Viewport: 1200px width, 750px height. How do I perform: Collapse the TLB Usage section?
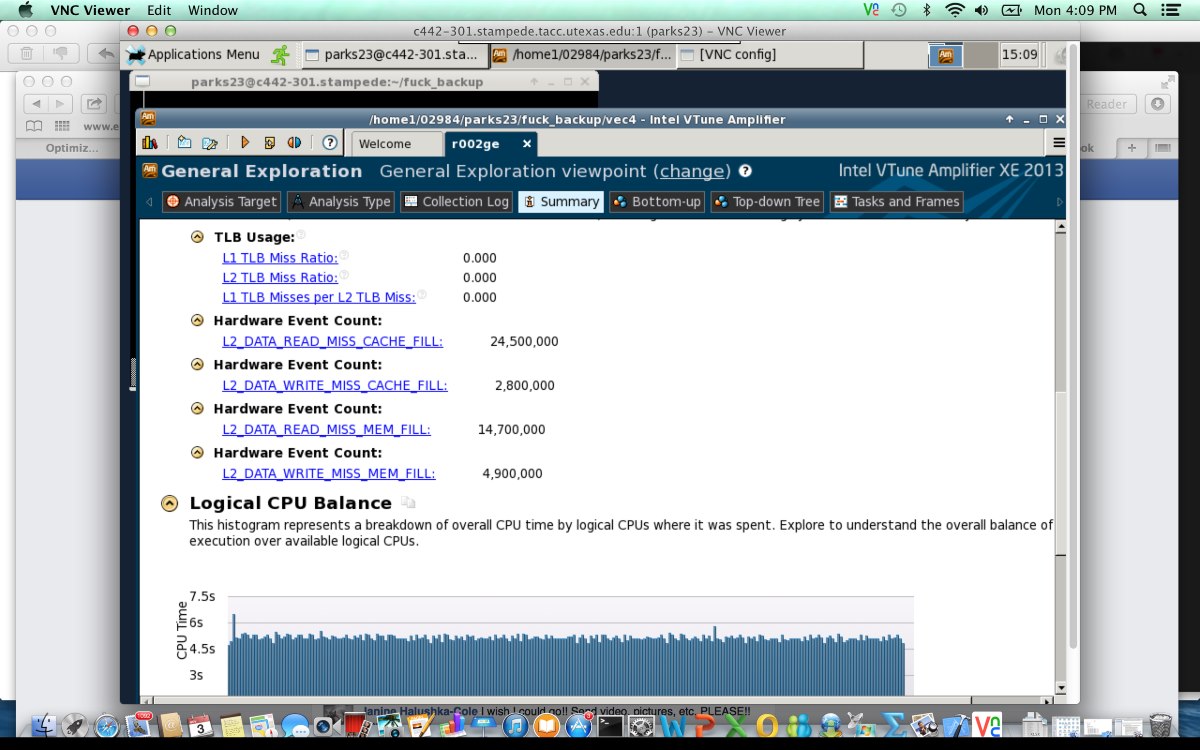197,237
